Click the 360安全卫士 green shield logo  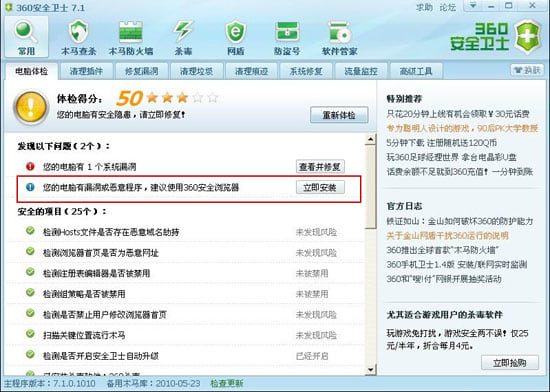528,36
